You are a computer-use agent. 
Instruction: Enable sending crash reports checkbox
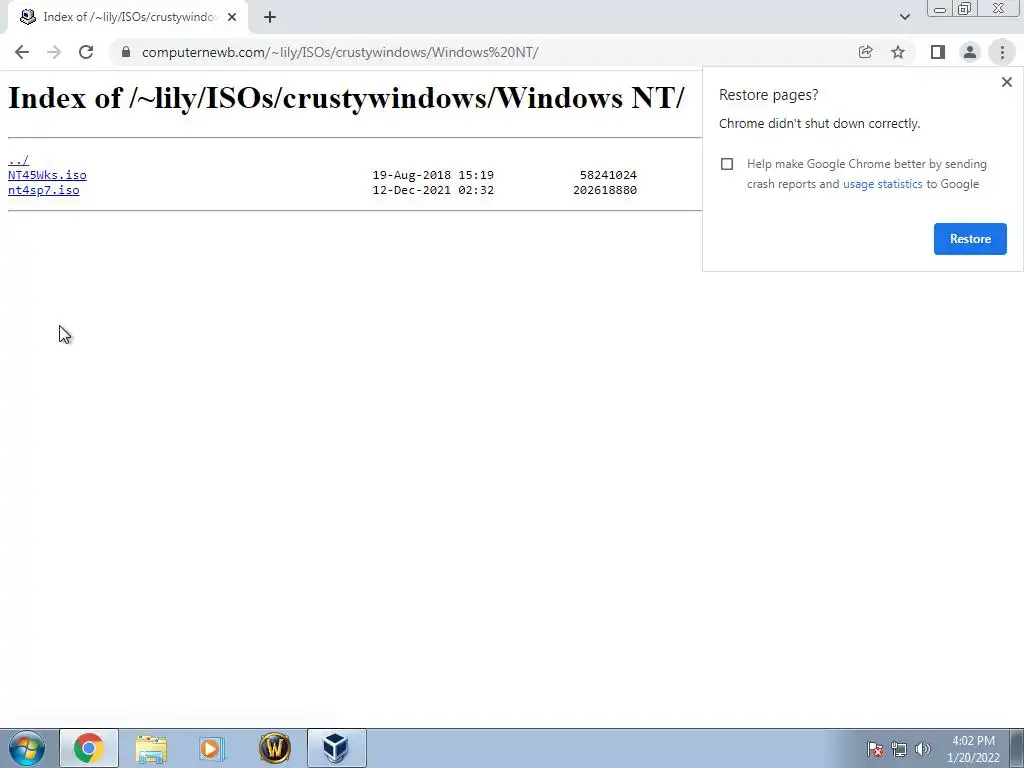(x=727, y=164)
